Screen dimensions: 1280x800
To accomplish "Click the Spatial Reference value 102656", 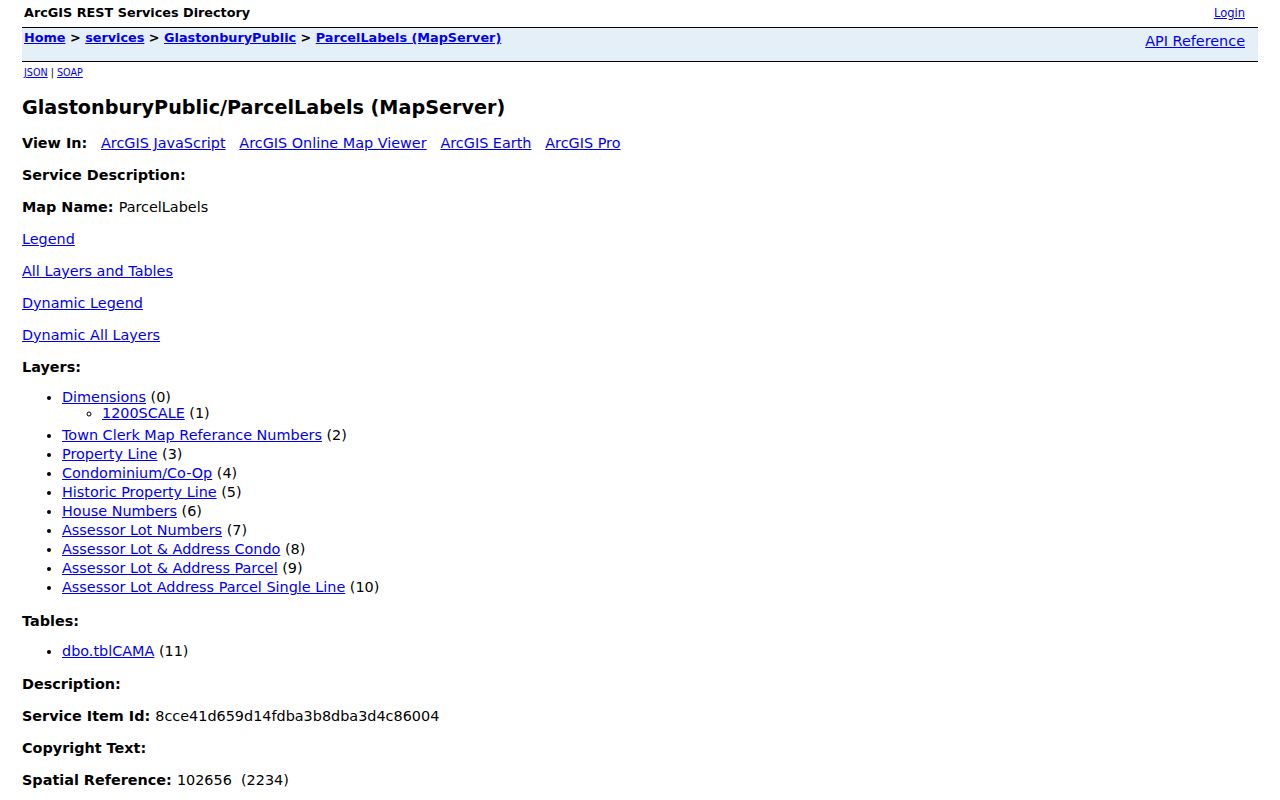I will (204, 780).
